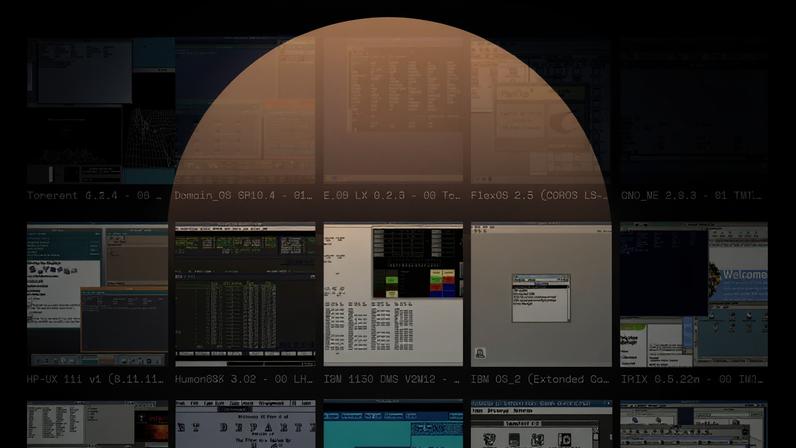The height and width of the screenshot is (448, 796).
Task: Click the 'HP-UX 11i v1' caption text
Action: [x=95, y=379]
